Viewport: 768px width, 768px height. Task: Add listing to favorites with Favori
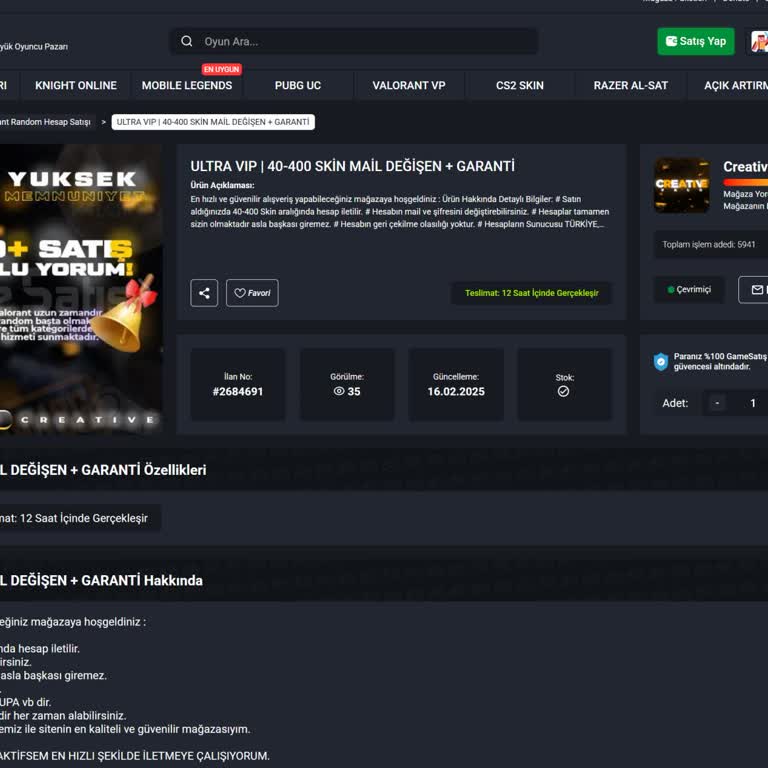(252, 293)
